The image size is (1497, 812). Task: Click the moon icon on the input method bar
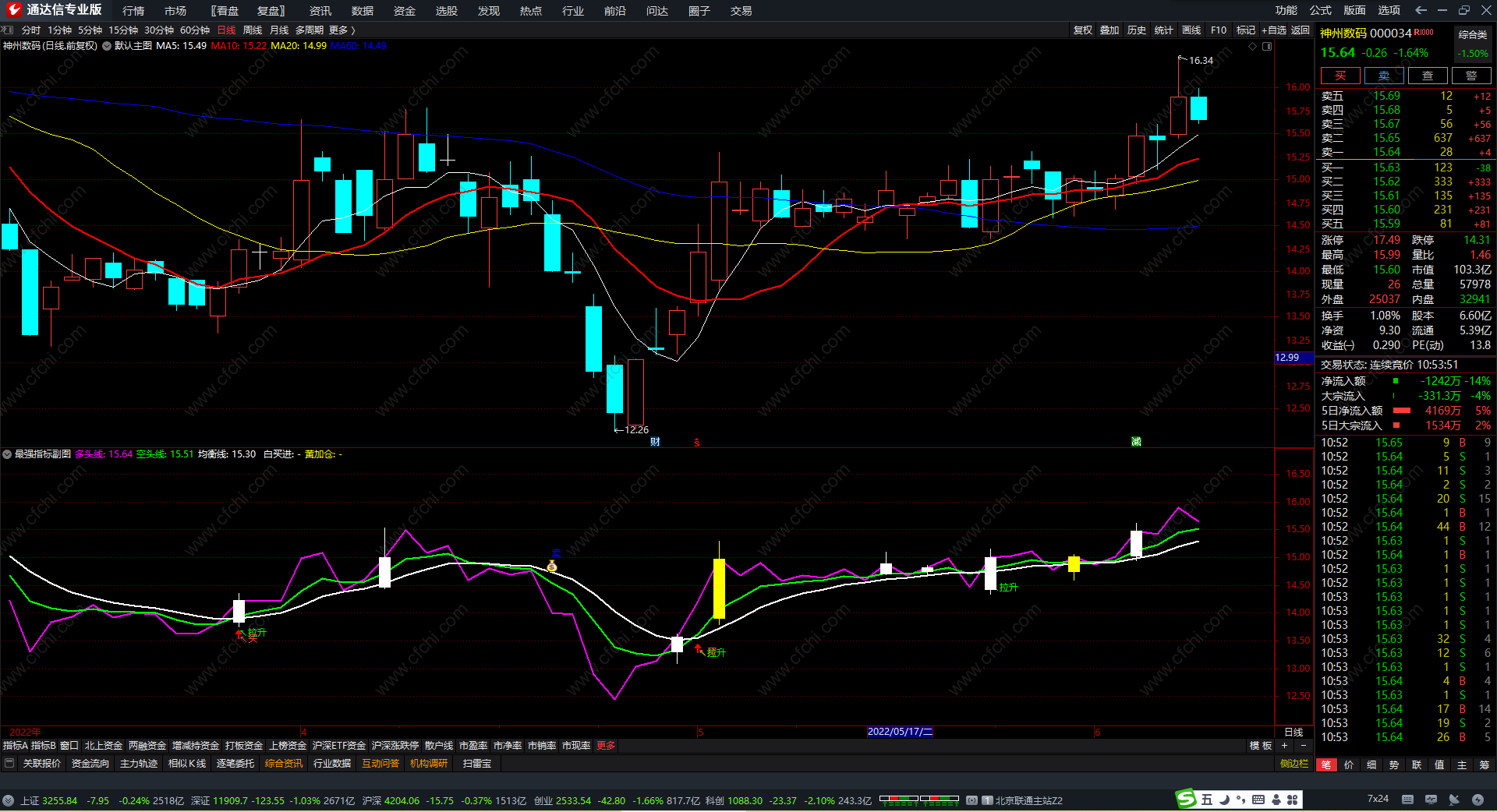(1224, 800)
